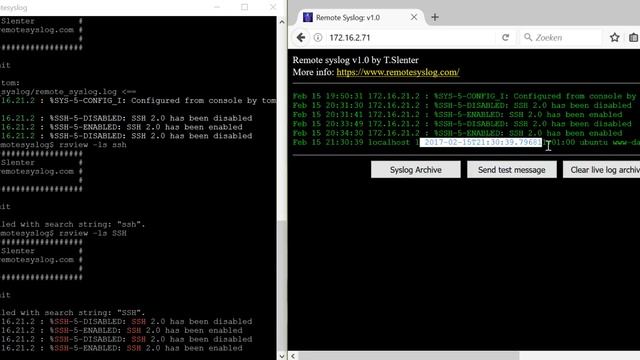640x360 pixels.
Task: Open the remotesyslog.com hyperlink
Action: (398, 72)
